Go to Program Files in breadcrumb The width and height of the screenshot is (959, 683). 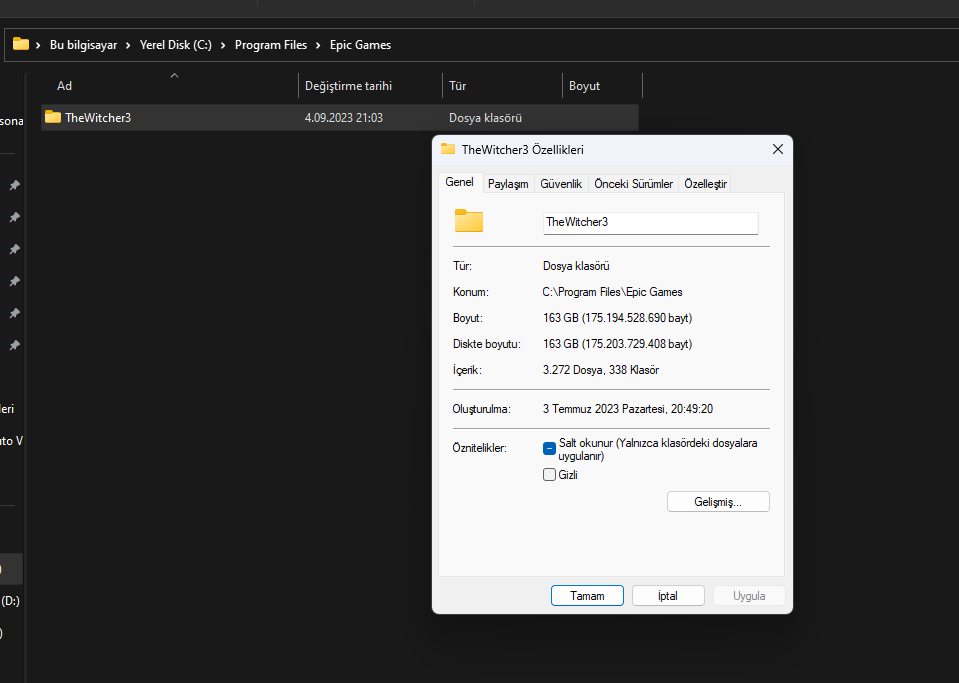tap(271, 45)
